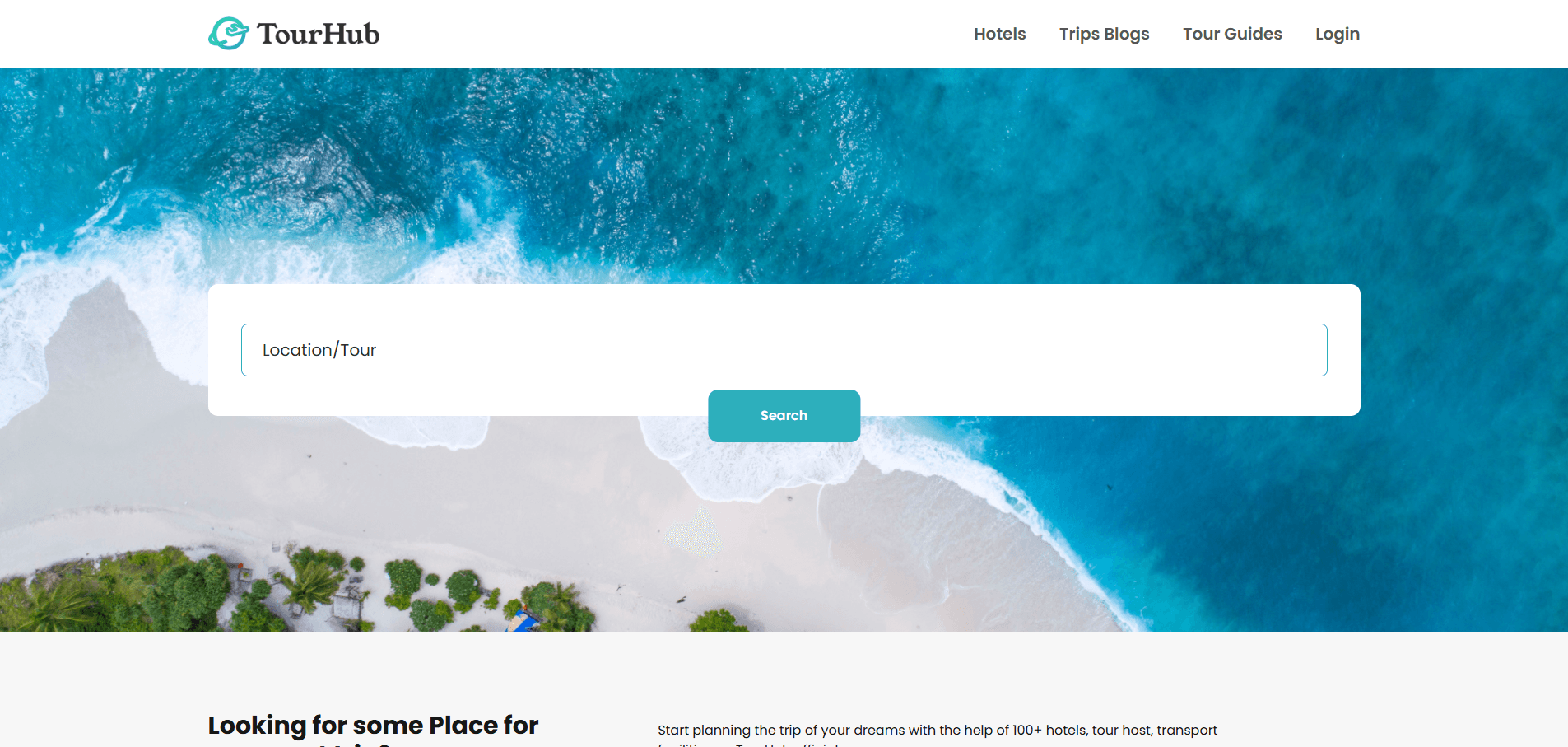Click empty header space between logo and Hotels
1568x747 pixels.
[675, 34]
